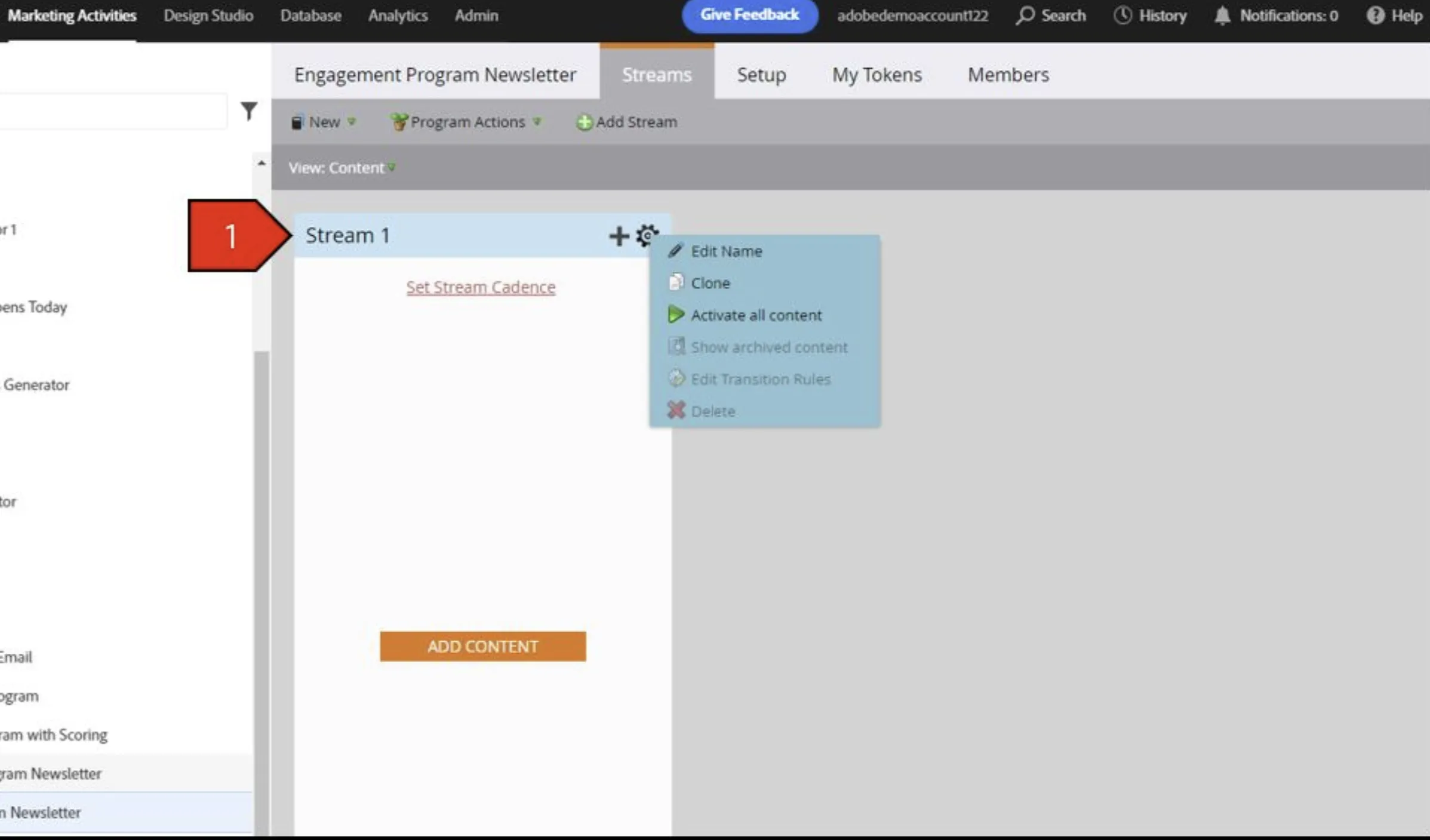Viewport: 1430px width, 840px height.
Task: Click the red Delete X icon
Action: pyautogui.click(x=676, y=411)
